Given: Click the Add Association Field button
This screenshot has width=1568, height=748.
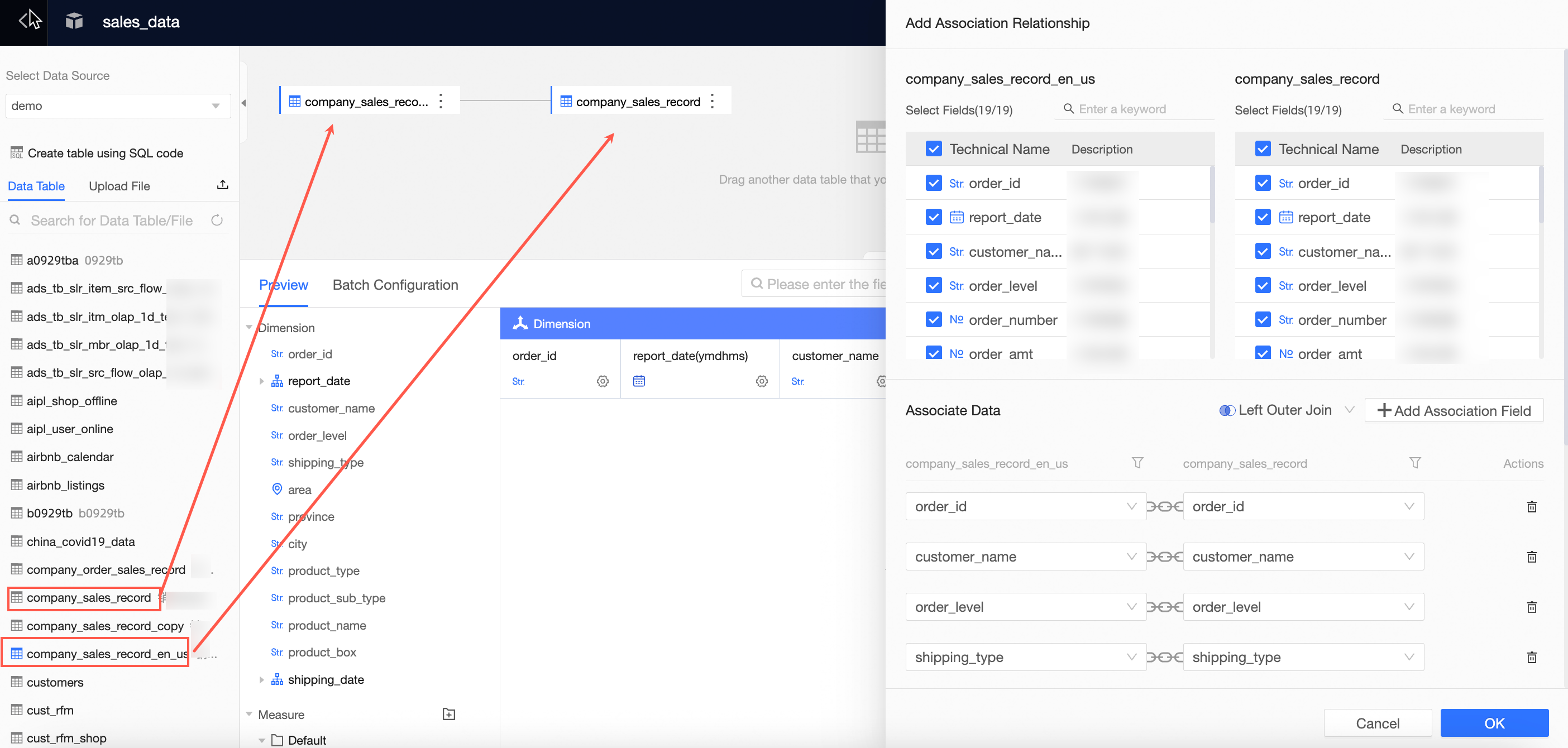Looking at the screenshot, I should [x=1454, y=410].
